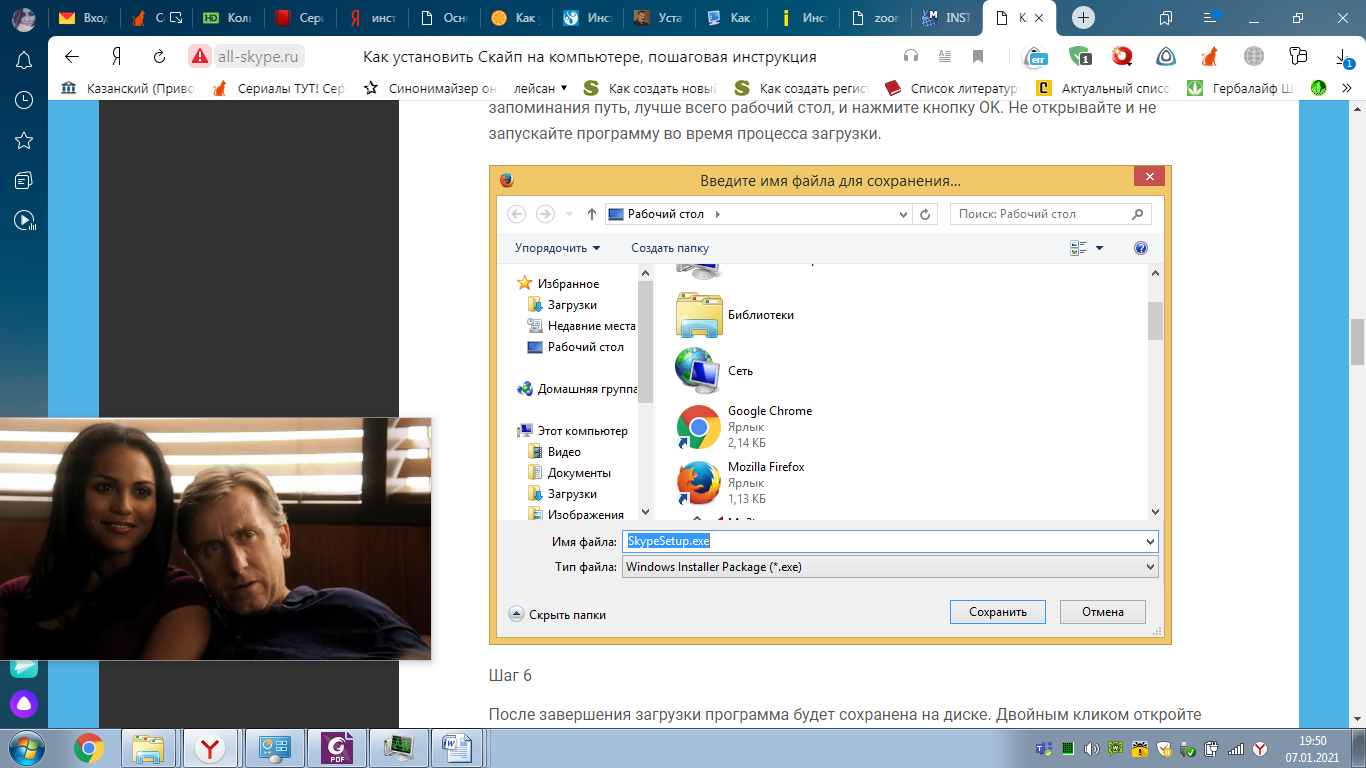Switch to the tab labeled INST

coord(947,18)
